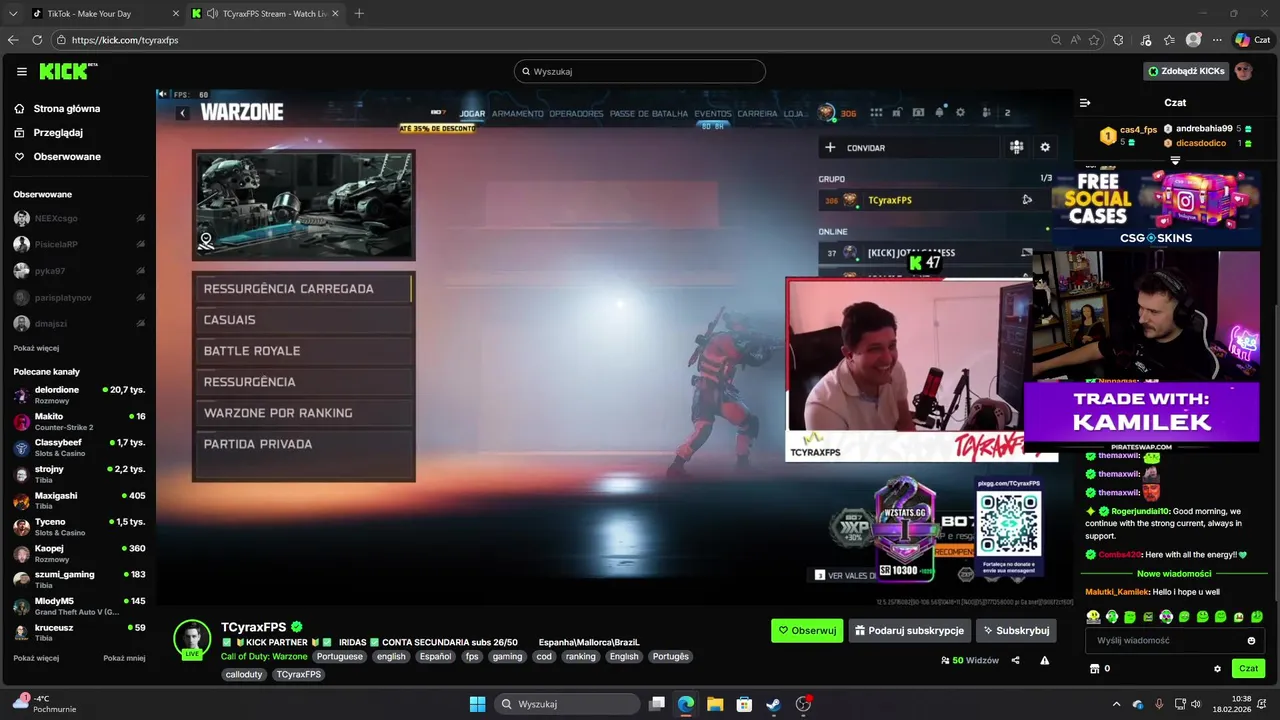Open the emoji picker in chat input
The height and width of the screenshot is (720, 1280).
[1251, 640]
